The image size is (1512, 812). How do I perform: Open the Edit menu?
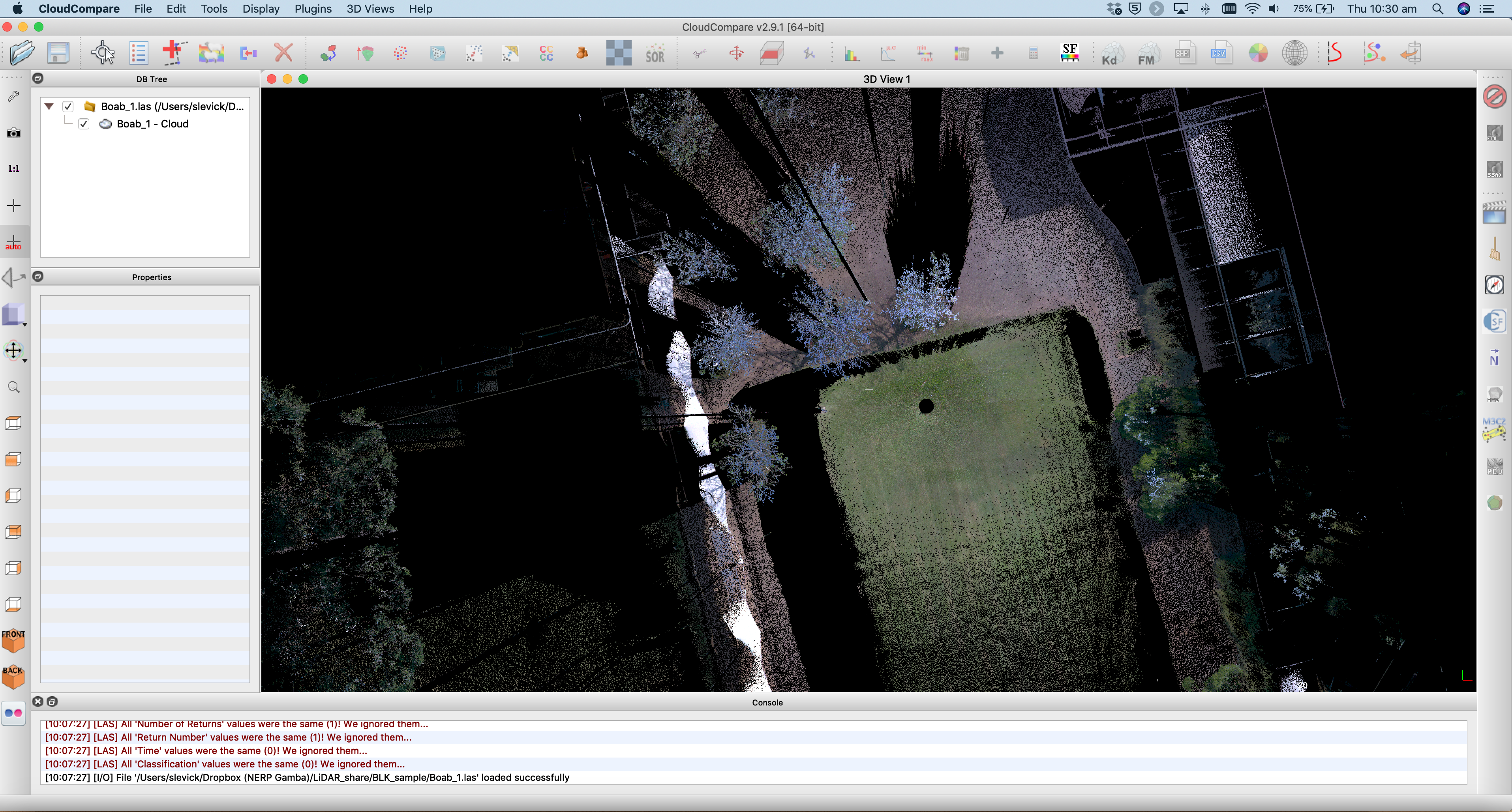coord(176,9)
